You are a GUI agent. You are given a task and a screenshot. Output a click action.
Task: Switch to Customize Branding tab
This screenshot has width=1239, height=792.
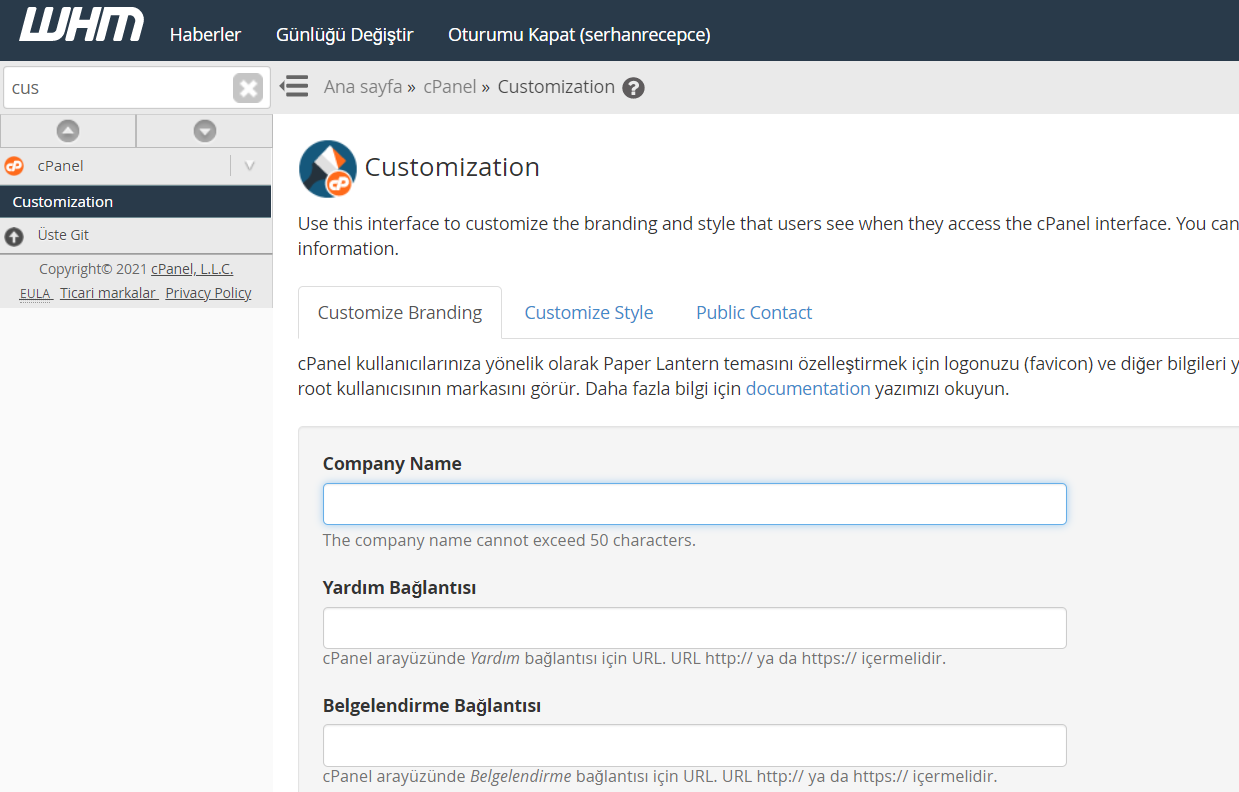[400, 313]
